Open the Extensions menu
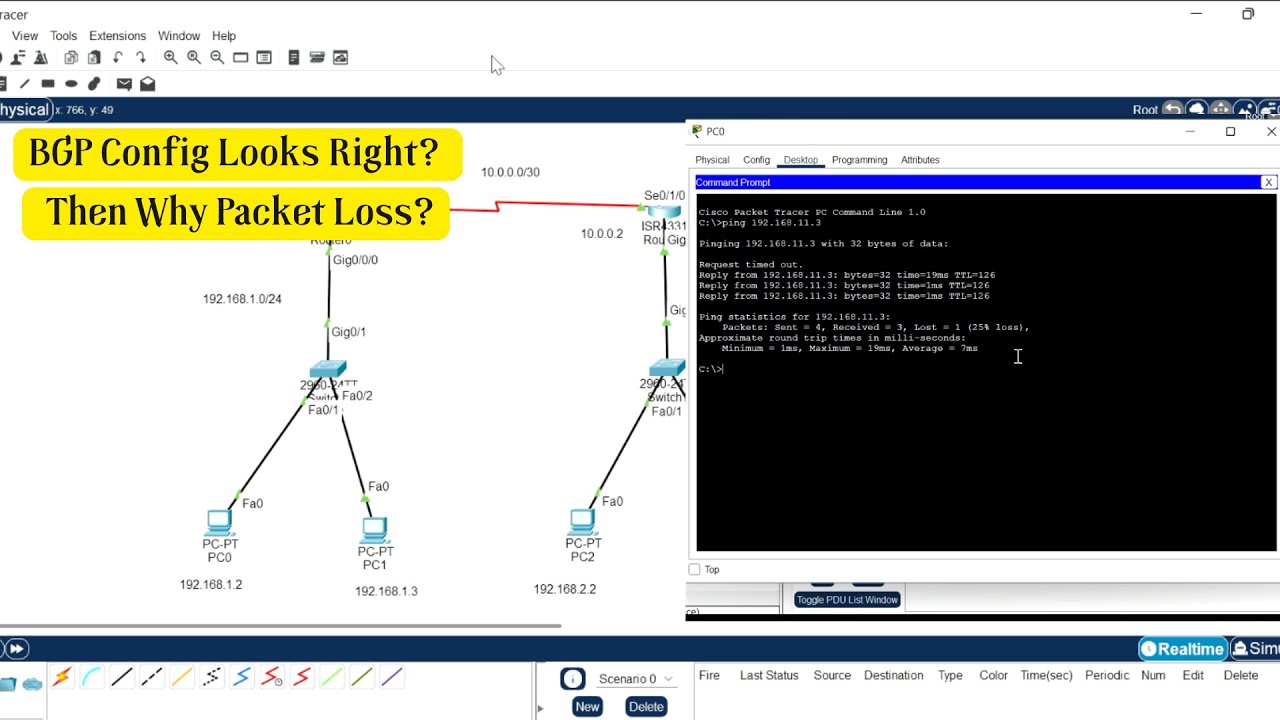Viewport: 1280px width, 720px height. [117, 35]
